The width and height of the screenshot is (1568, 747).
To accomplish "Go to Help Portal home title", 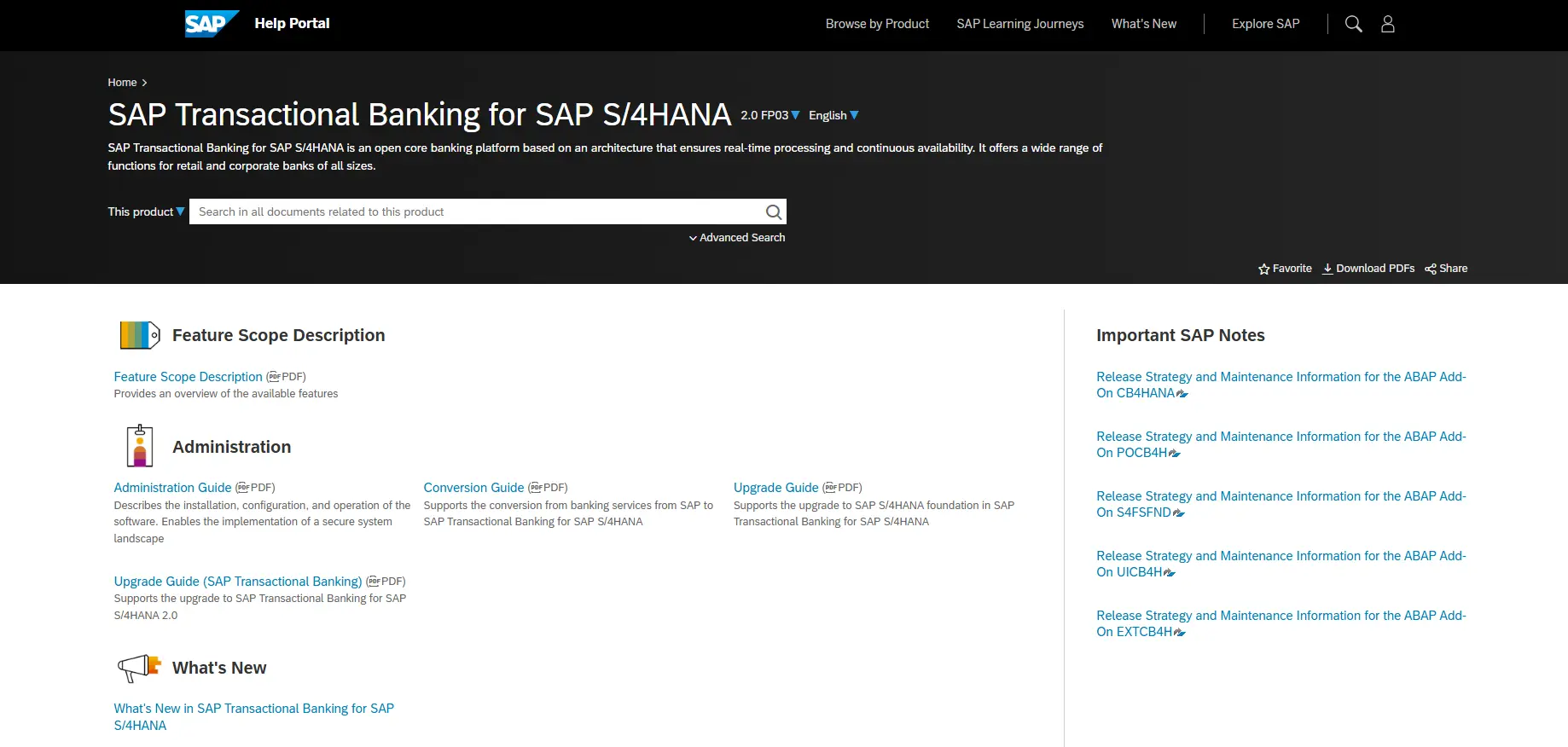I will (292, 24).
